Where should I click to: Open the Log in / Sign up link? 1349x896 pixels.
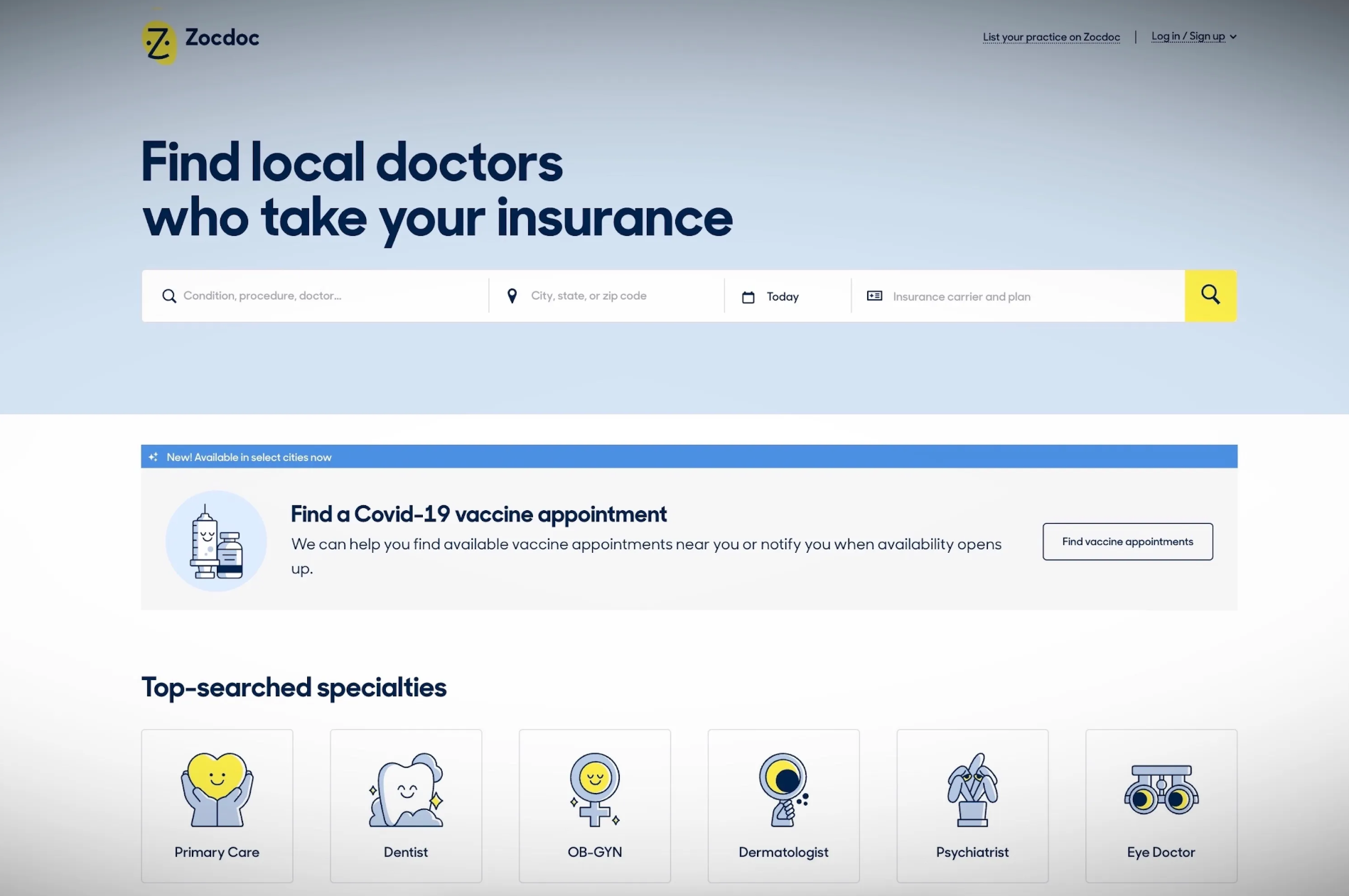[1188, 36]
